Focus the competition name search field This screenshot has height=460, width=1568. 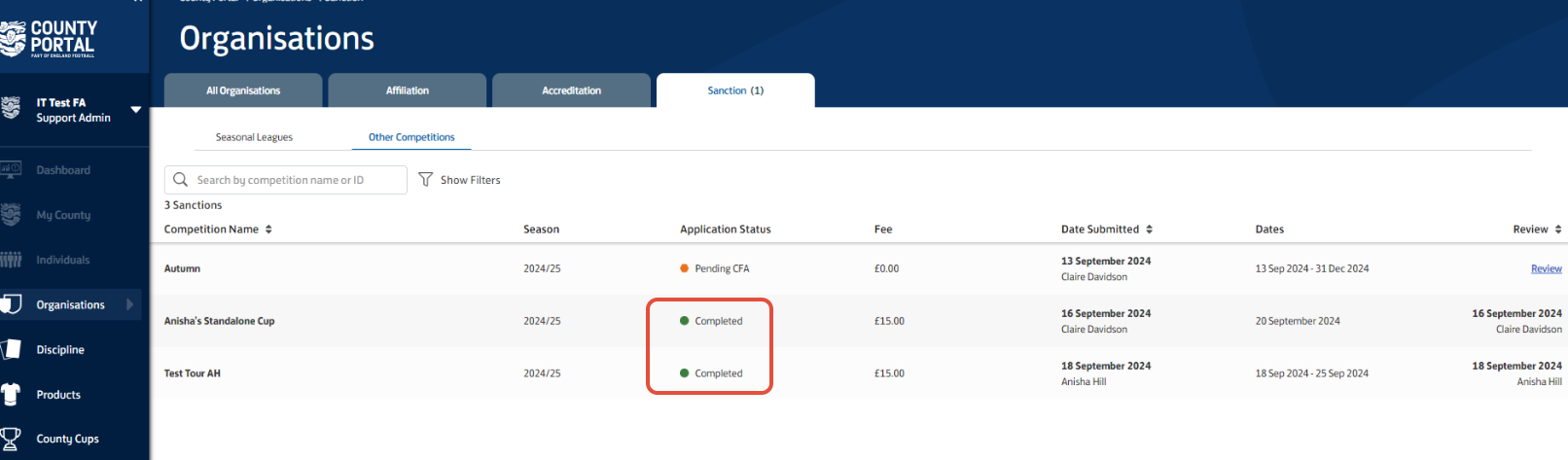coord(286,180)
